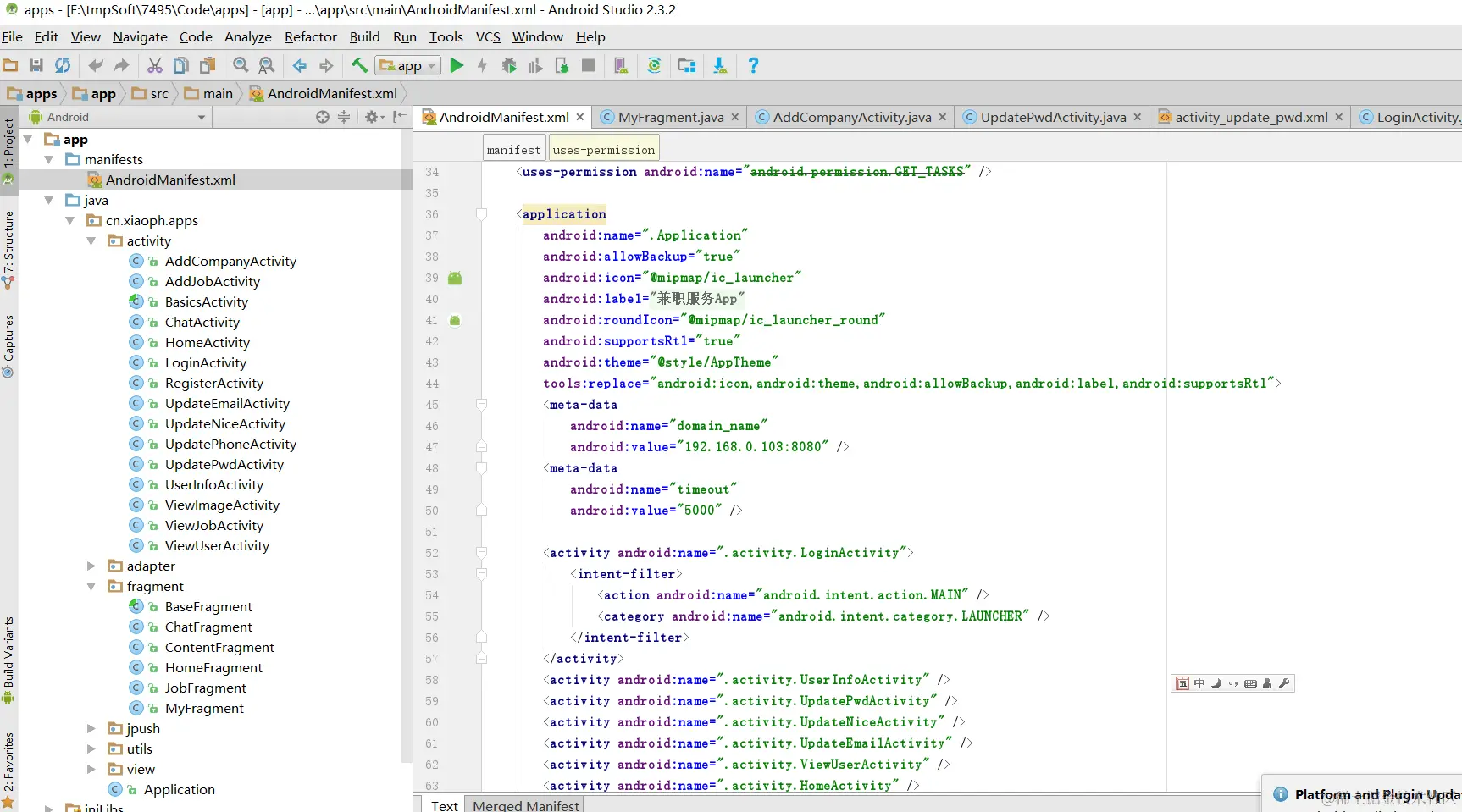This screenshot has height=812, width=1462.
Task: Save all files with the floppy disk icon
Action: coord(36,65)
